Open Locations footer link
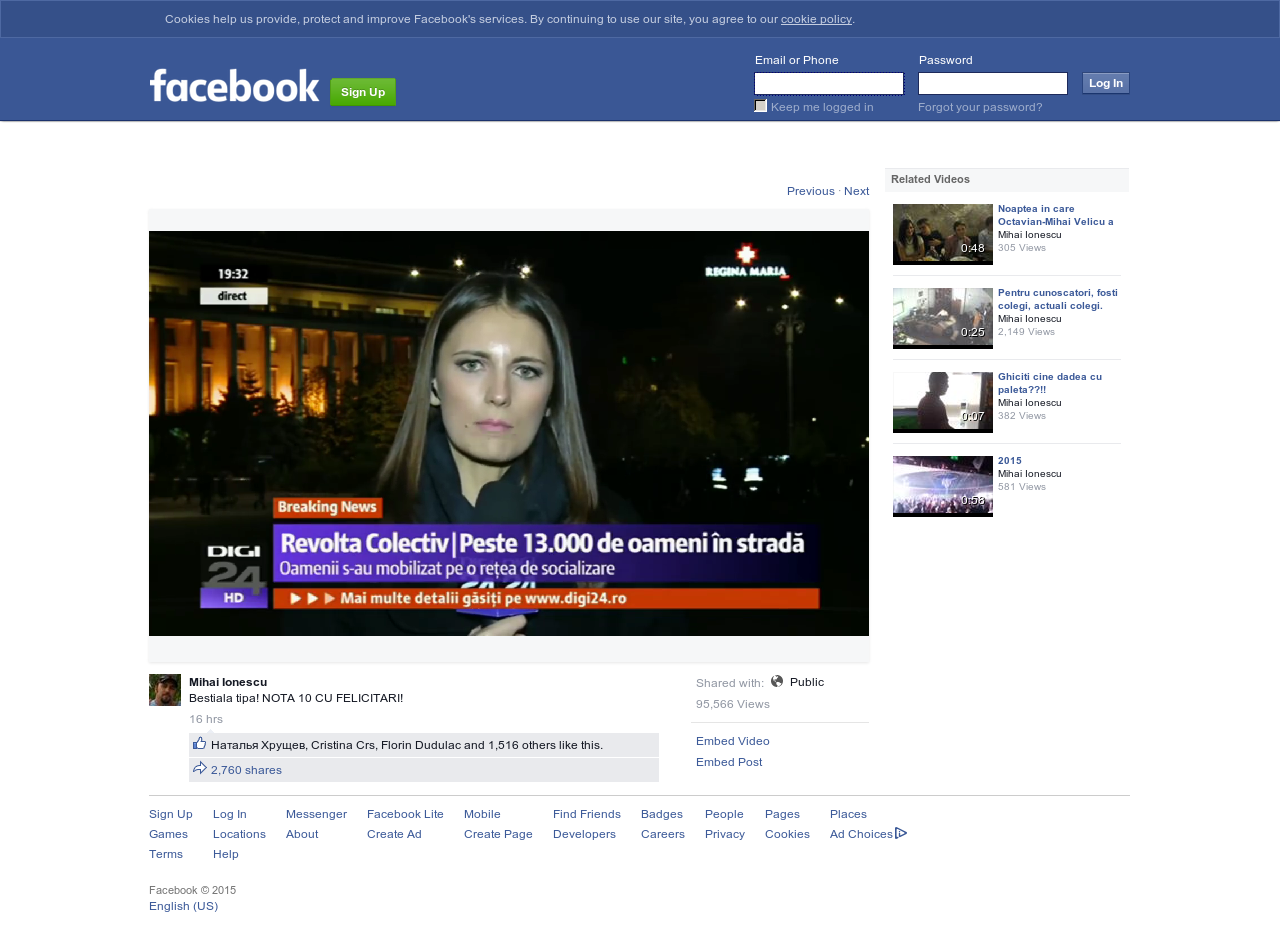The image size is (1280, 934). pos(239,834)
